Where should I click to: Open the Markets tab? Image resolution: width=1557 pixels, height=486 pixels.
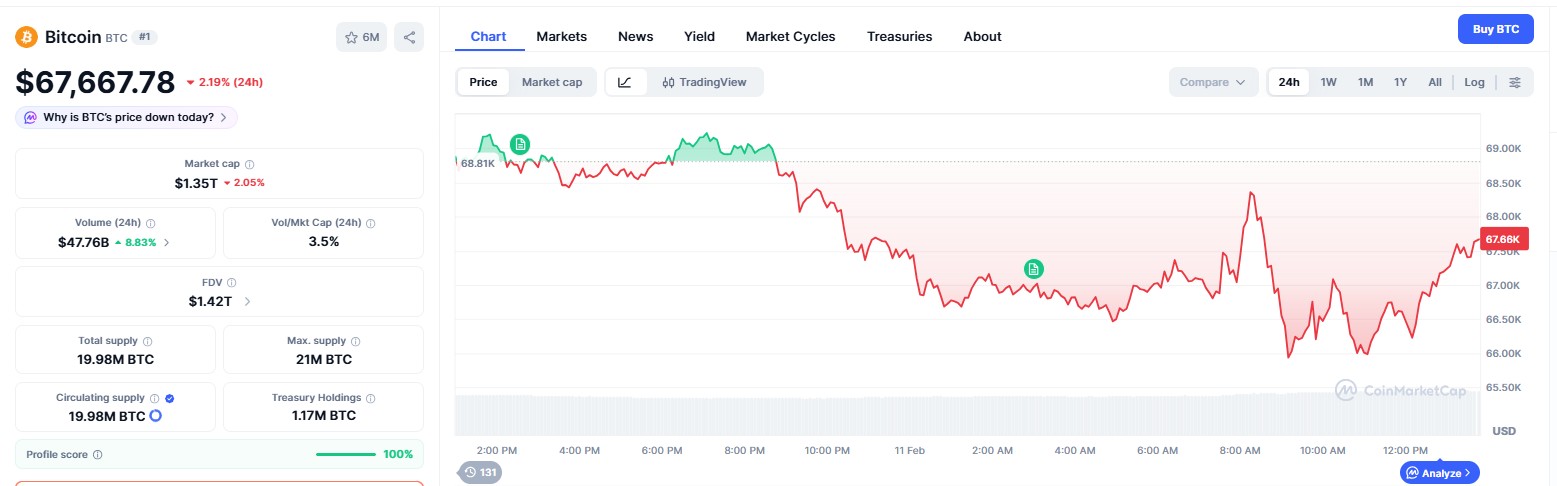561,36
